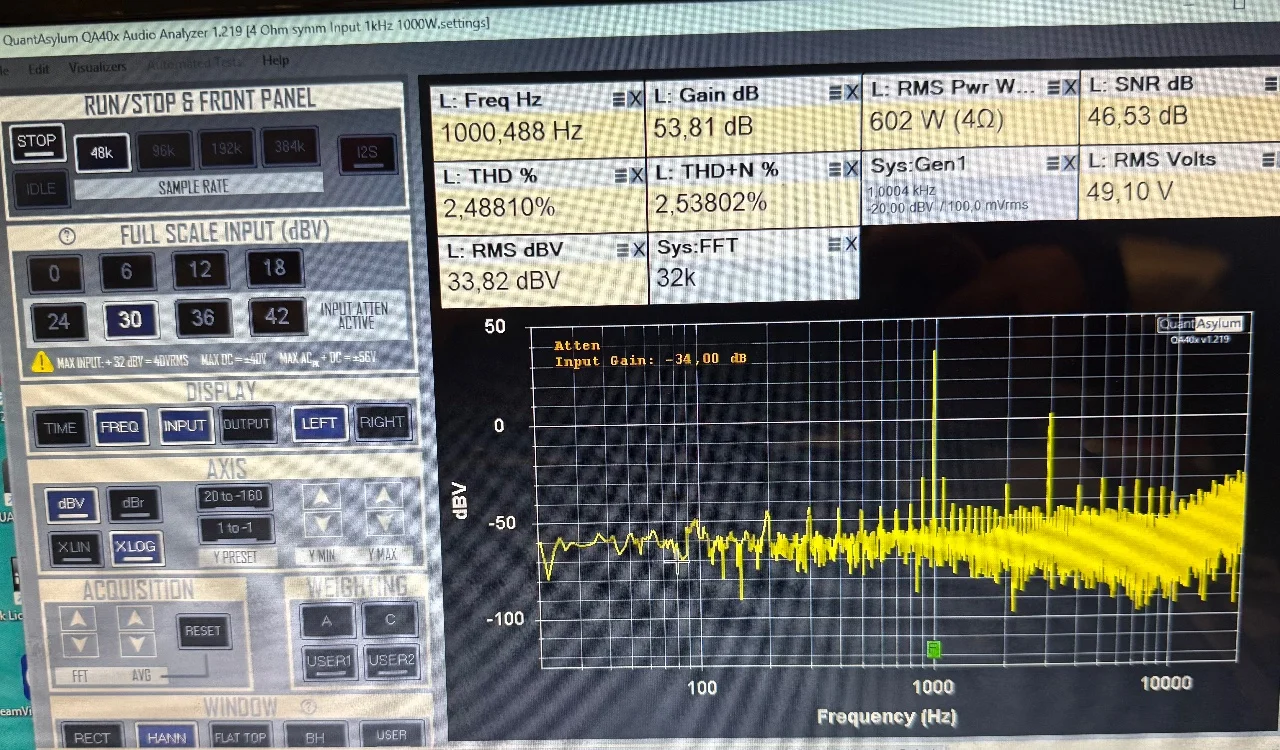Close the L: RMS Pwr W tile
Viewport: 1280px width, 750px height.
1071,88
